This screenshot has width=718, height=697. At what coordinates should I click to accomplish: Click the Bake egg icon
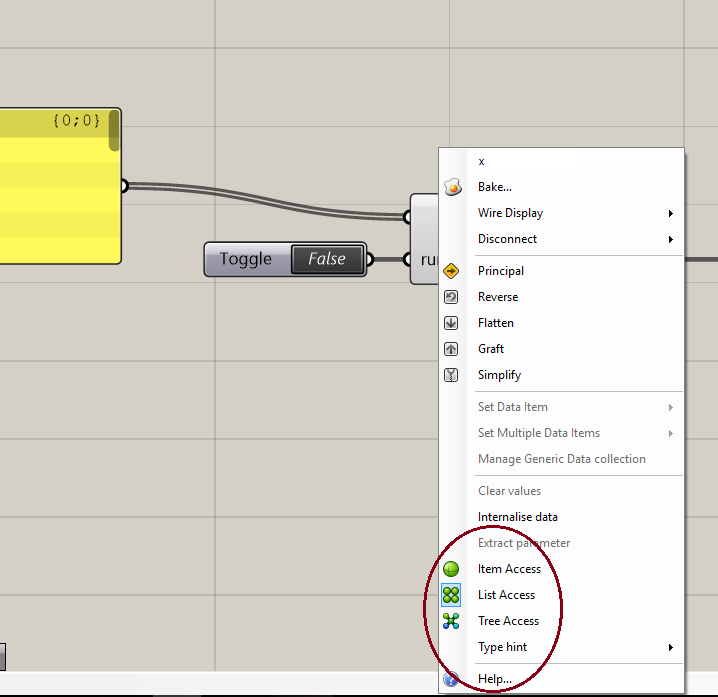tap(452, 187)
